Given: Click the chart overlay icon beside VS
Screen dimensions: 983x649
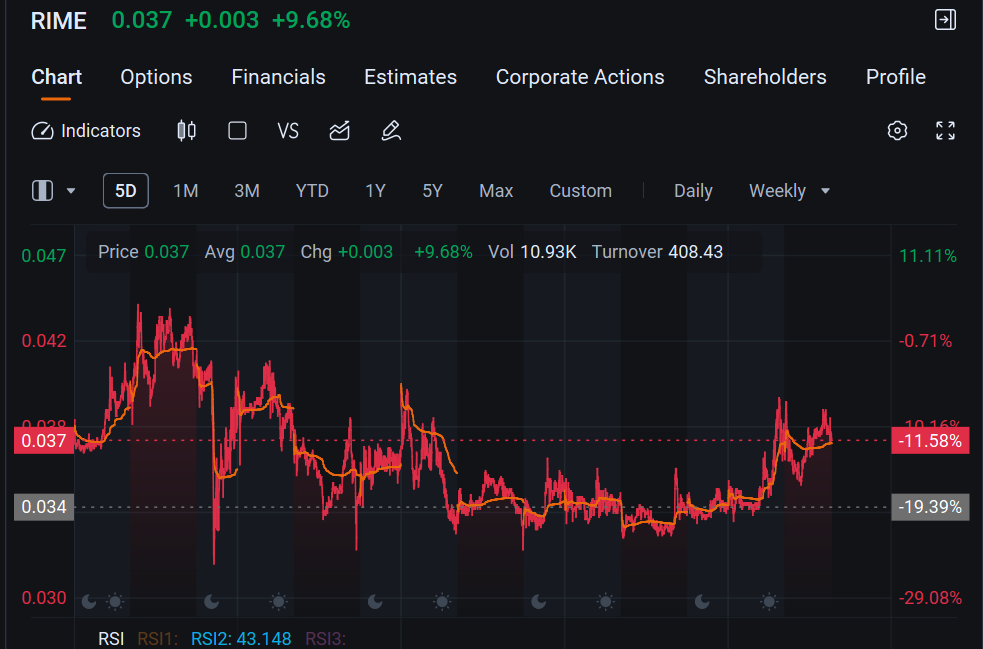Looking at the screenshot, I should [x=339, y=130].
